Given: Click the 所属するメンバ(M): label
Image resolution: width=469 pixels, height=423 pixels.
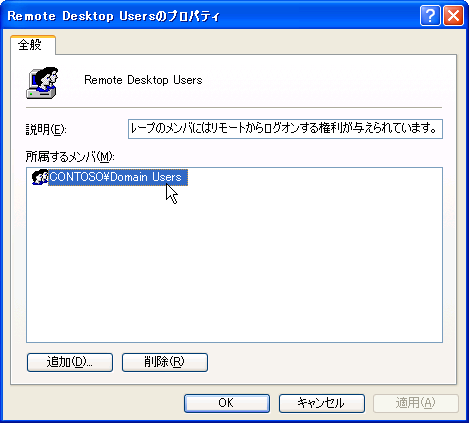Looking at the screenshot, I should click(70, 156).
